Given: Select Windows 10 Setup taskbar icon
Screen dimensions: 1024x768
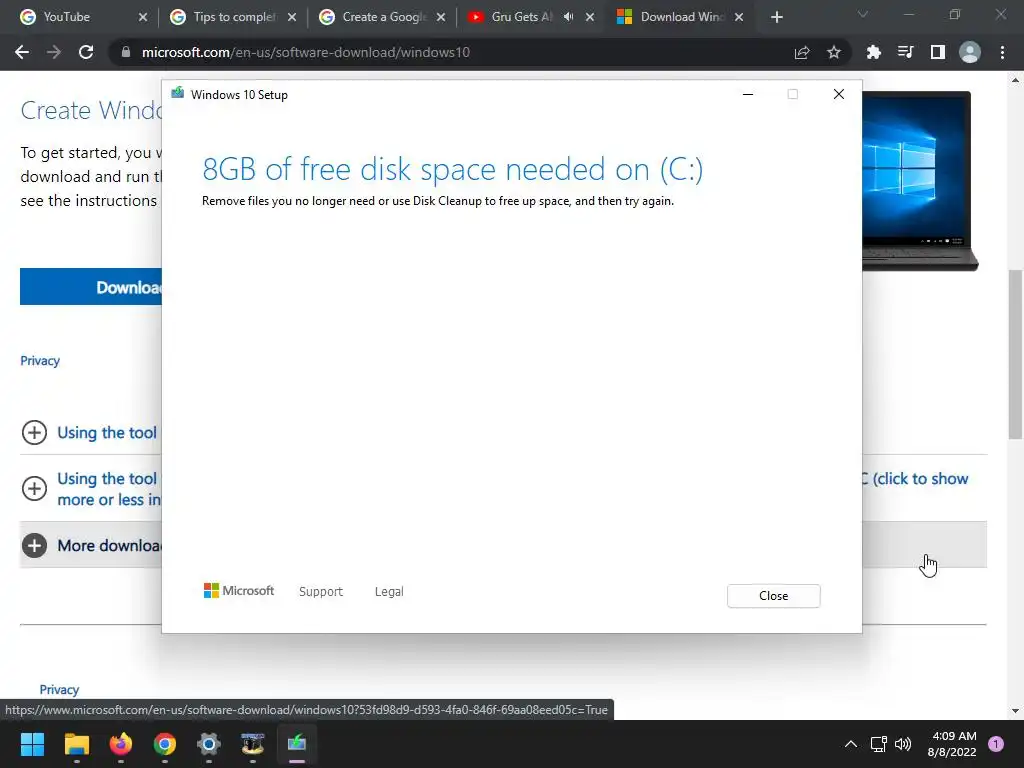Looking at the screenshot, I should pos(296,744).
